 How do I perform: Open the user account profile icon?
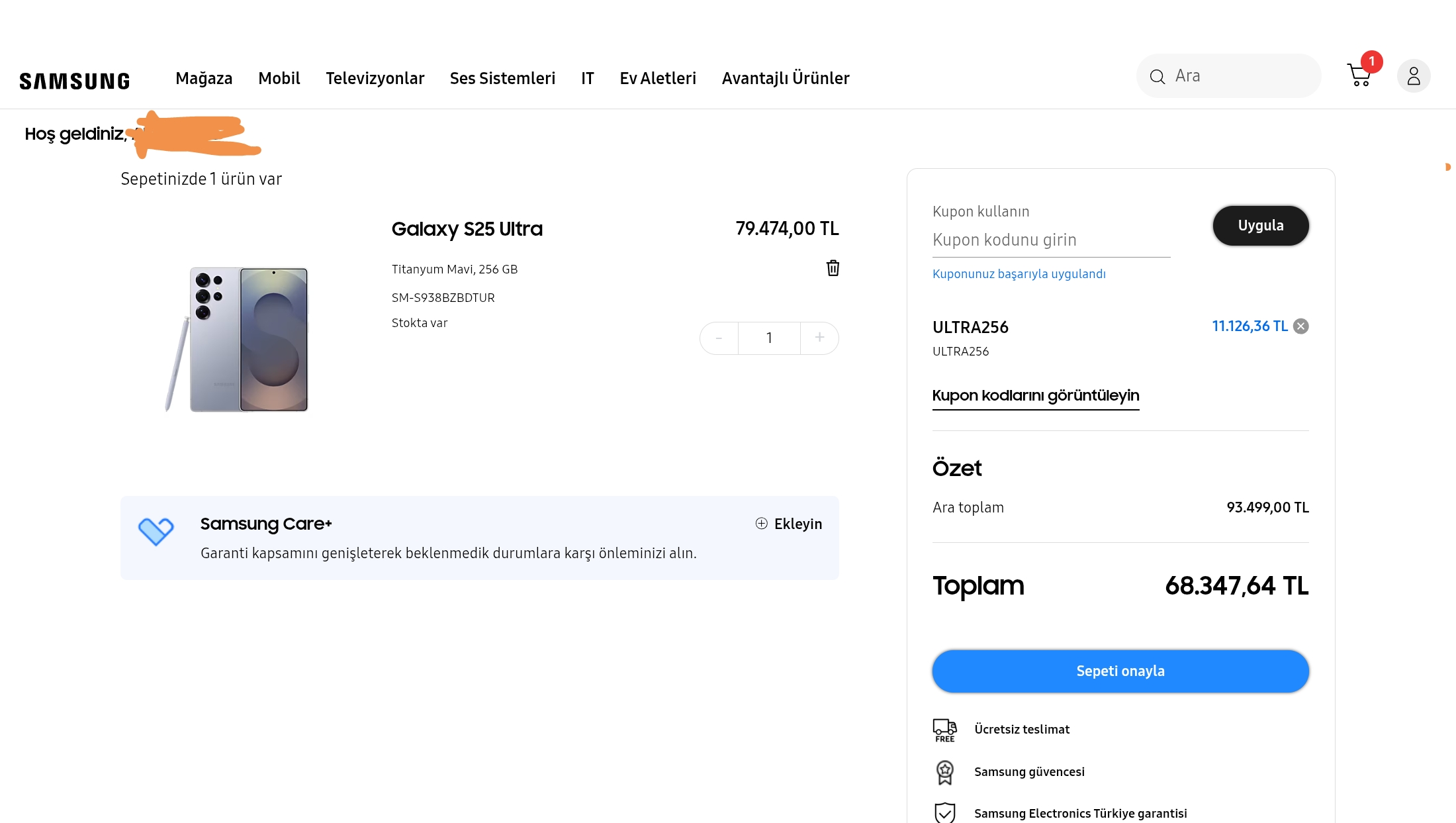tap(1414, 76)
